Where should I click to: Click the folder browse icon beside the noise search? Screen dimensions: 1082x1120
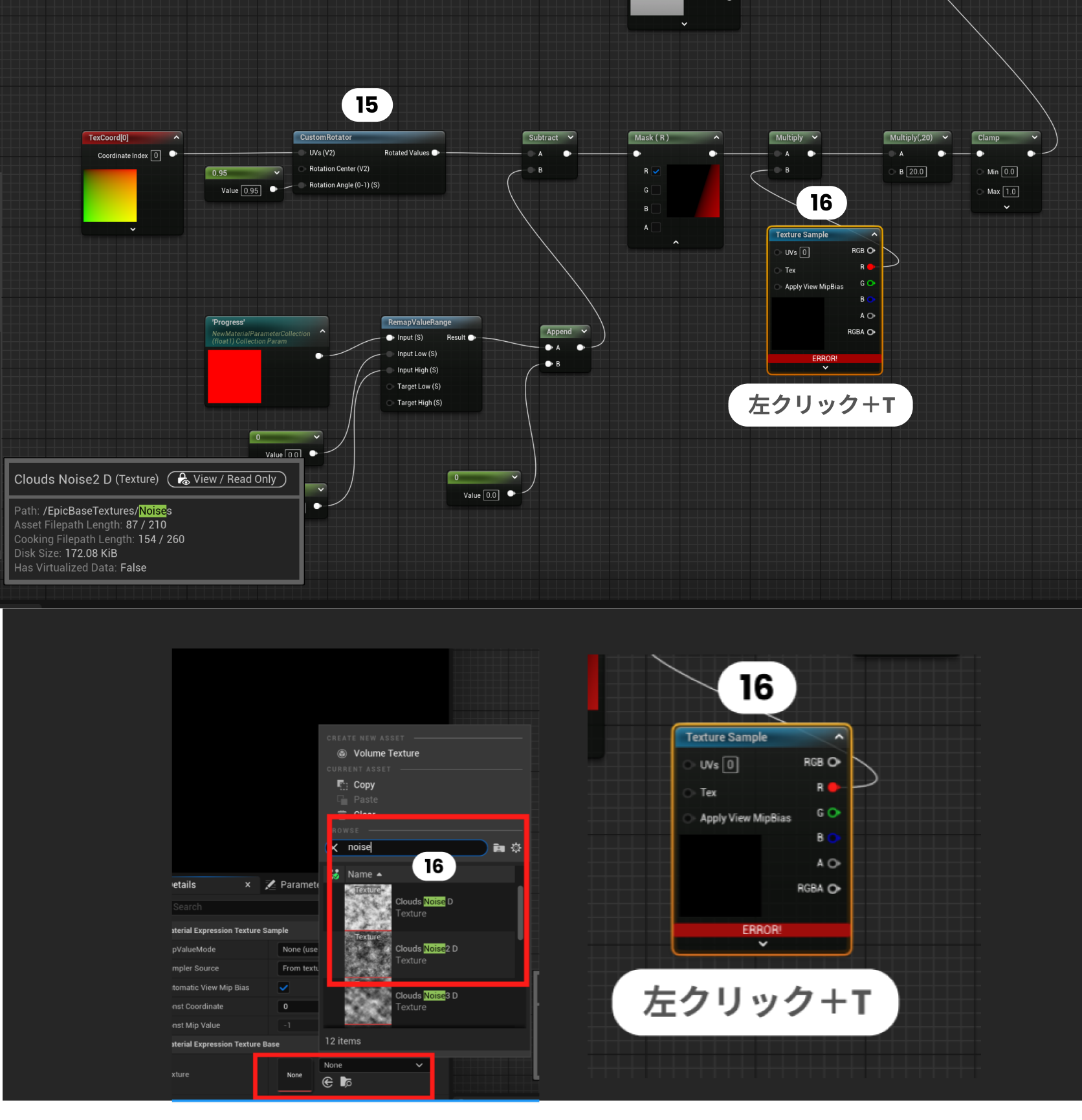point(498,847)
